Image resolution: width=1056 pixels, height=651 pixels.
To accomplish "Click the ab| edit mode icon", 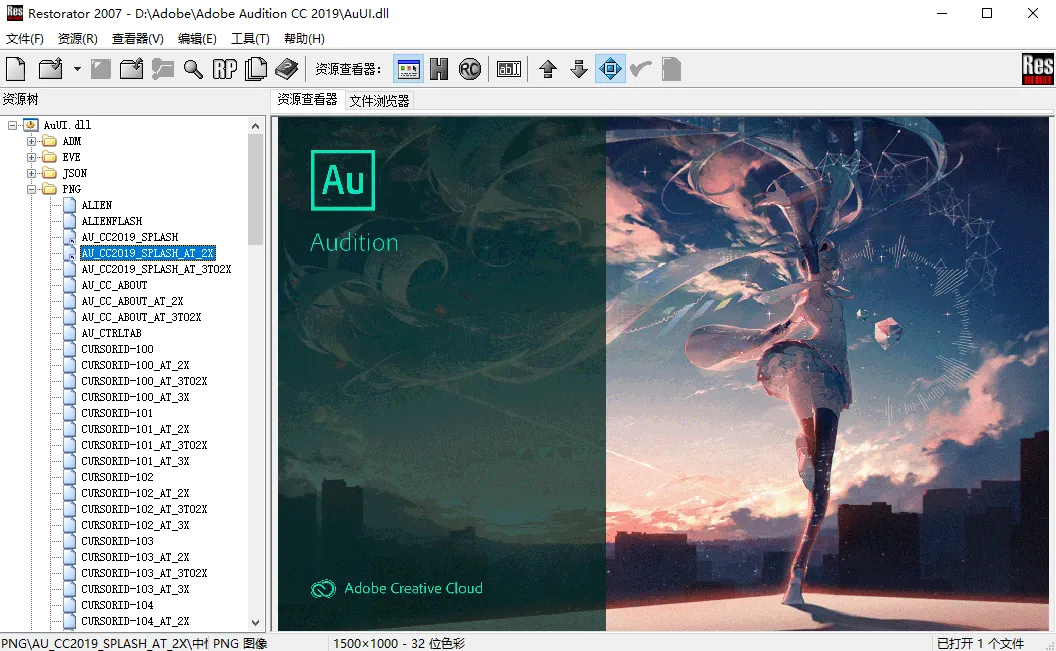I will pyautogui.click(x=508, y=69).
